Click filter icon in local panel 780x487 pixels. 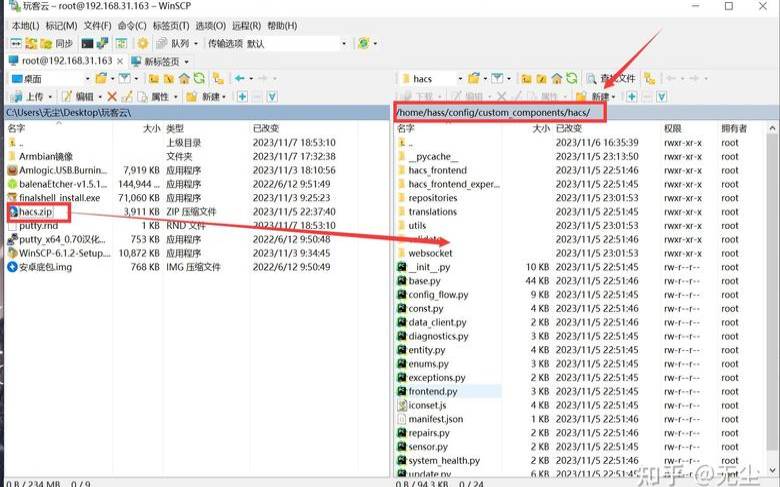coord(124,79)
